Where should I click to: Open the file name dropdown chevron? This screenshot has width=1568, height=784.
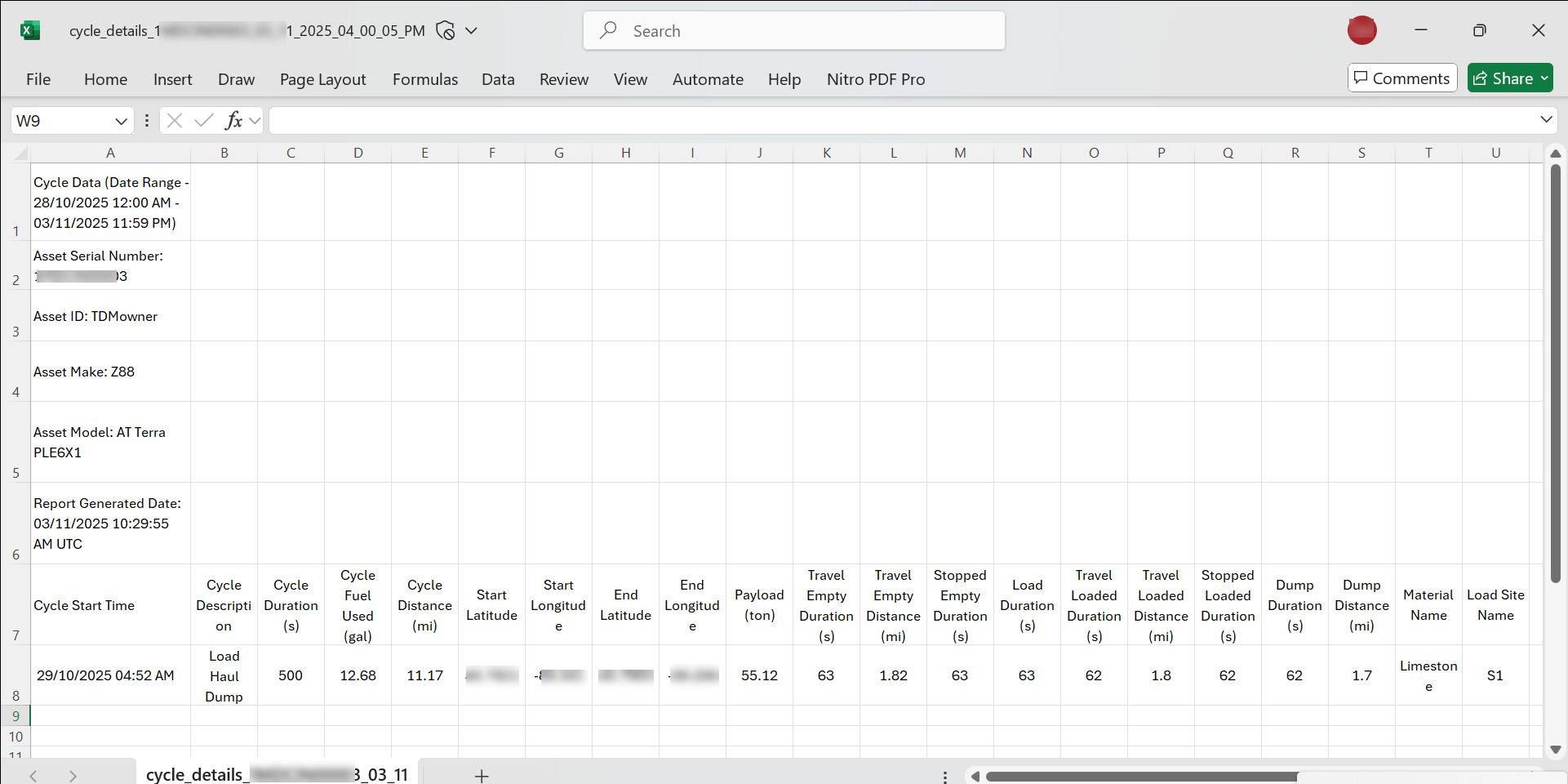coord(471,31)
